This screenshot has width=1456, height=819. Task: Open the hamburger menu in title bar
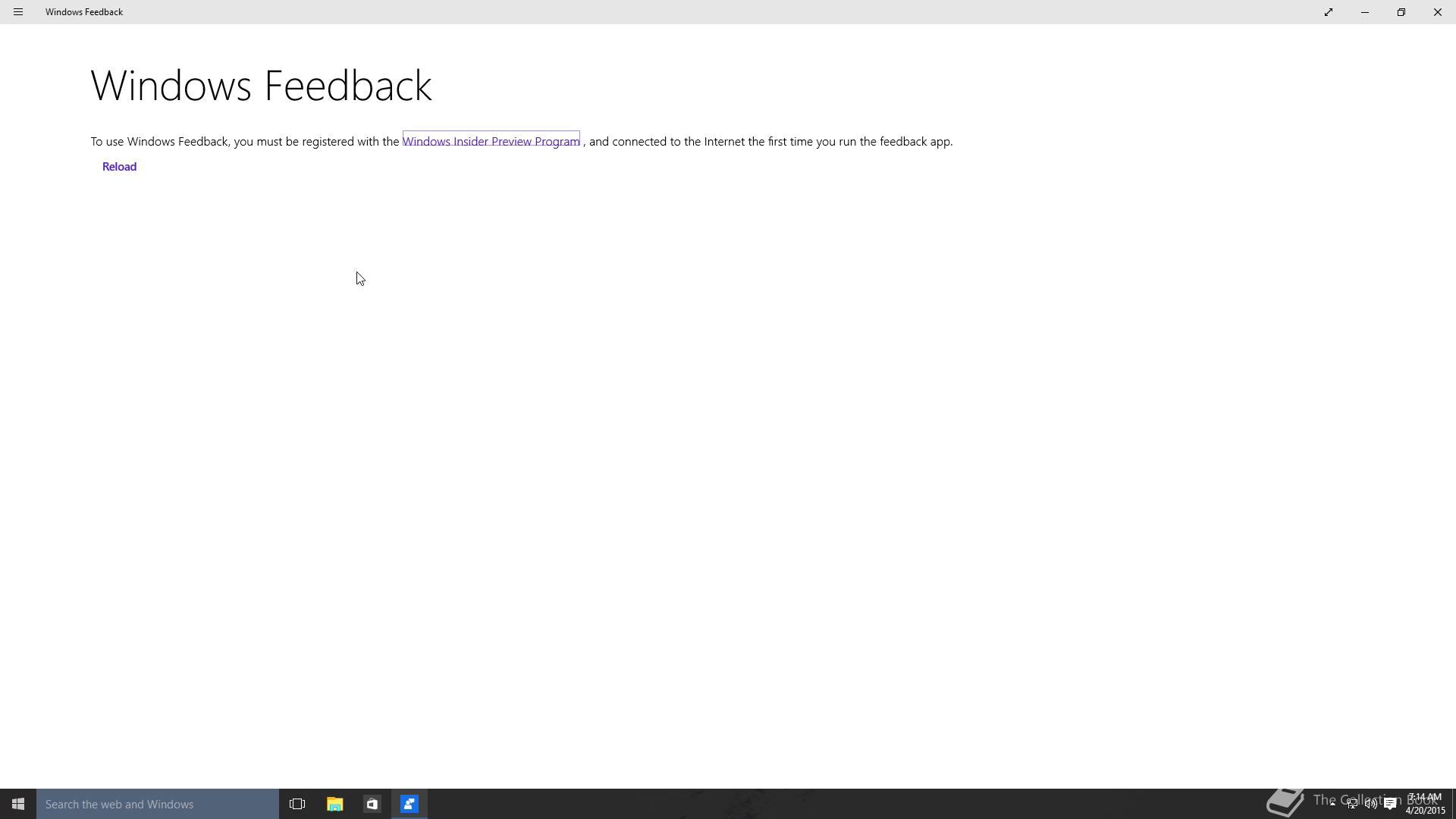pyautogui.click(x=18, y=12)
